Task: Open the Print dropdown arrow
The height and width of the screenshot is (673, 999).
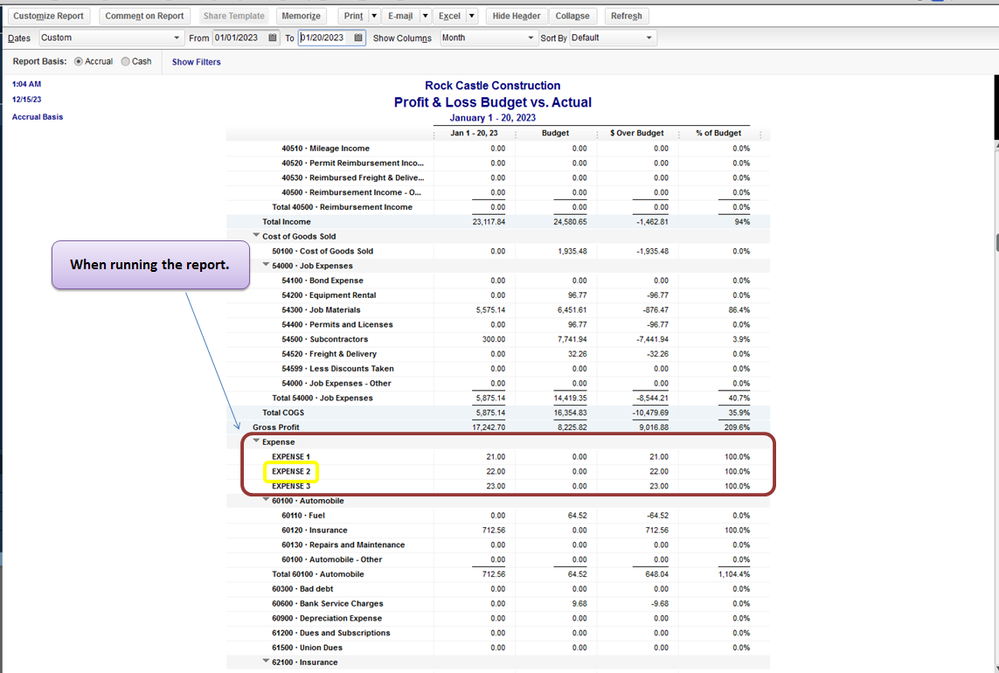Action: point(373,16)
